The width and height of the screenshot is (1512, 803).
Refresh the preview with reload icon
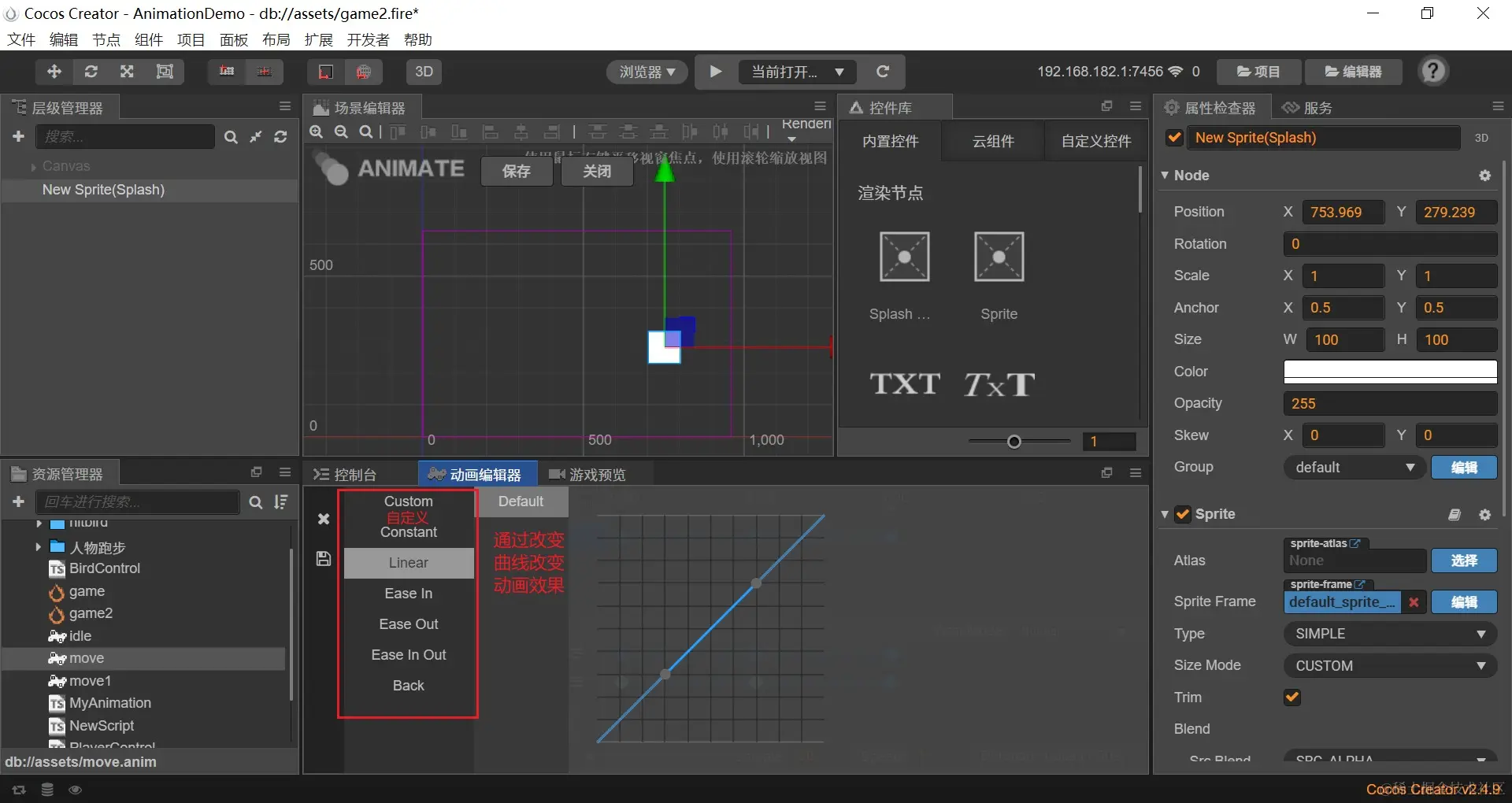[883, 72]
